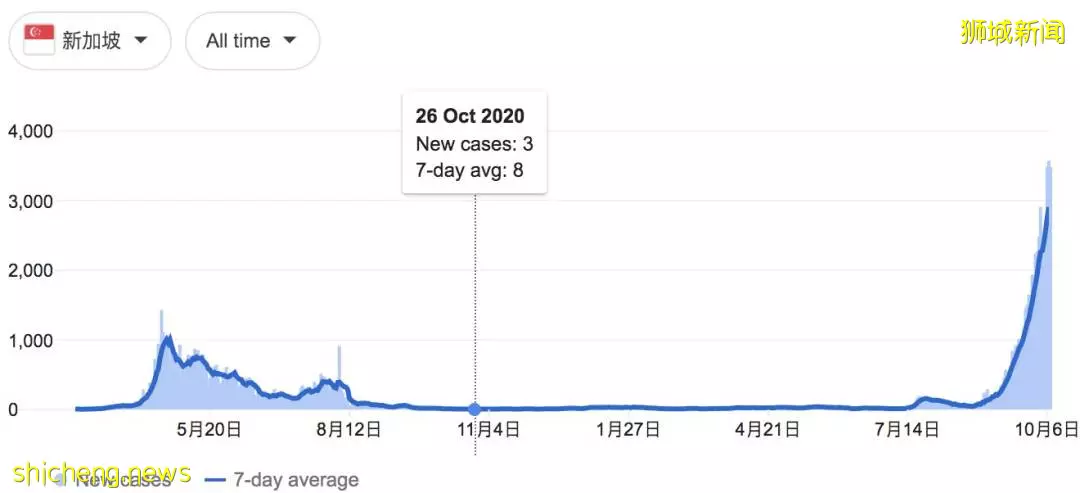Screen dimensions: 1080x493
Task: Click the 8月12日 axis label
Action: coord(349,431)
